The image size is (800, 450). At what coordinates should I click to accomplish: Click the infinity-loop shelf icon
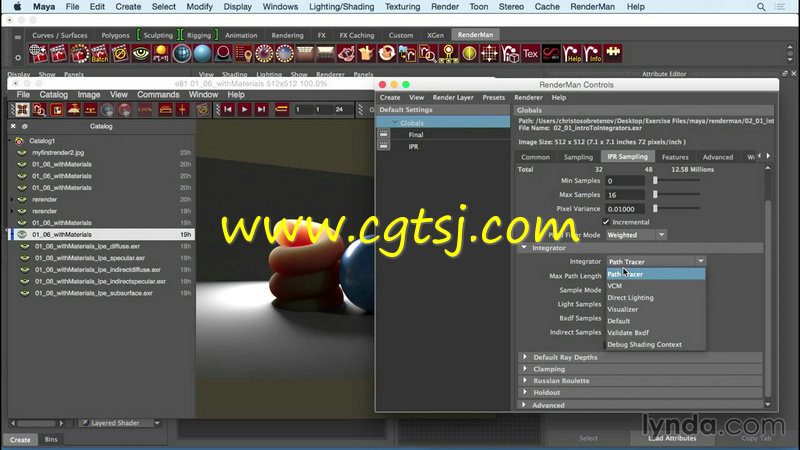551,54
